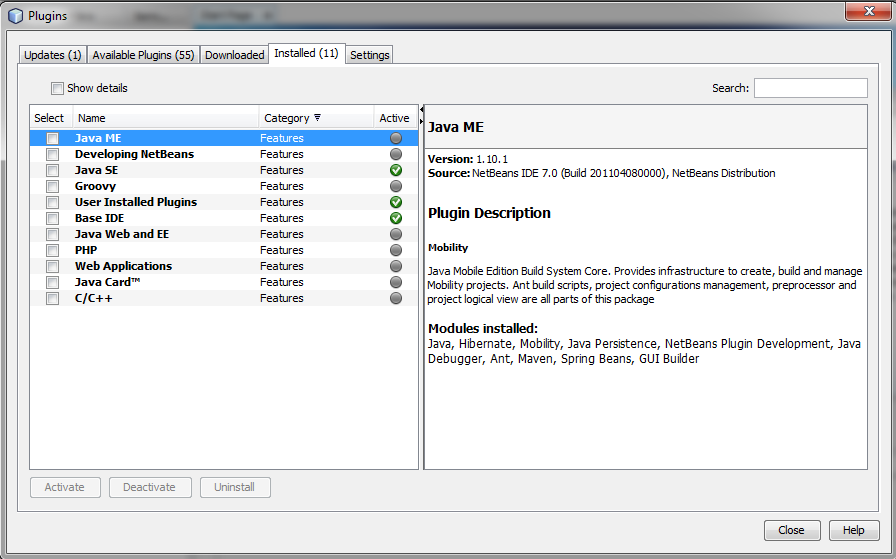The height and width of the screenshot is (559, 896).
Task: Open the Downloaded tab
Action: click(234, 55)
